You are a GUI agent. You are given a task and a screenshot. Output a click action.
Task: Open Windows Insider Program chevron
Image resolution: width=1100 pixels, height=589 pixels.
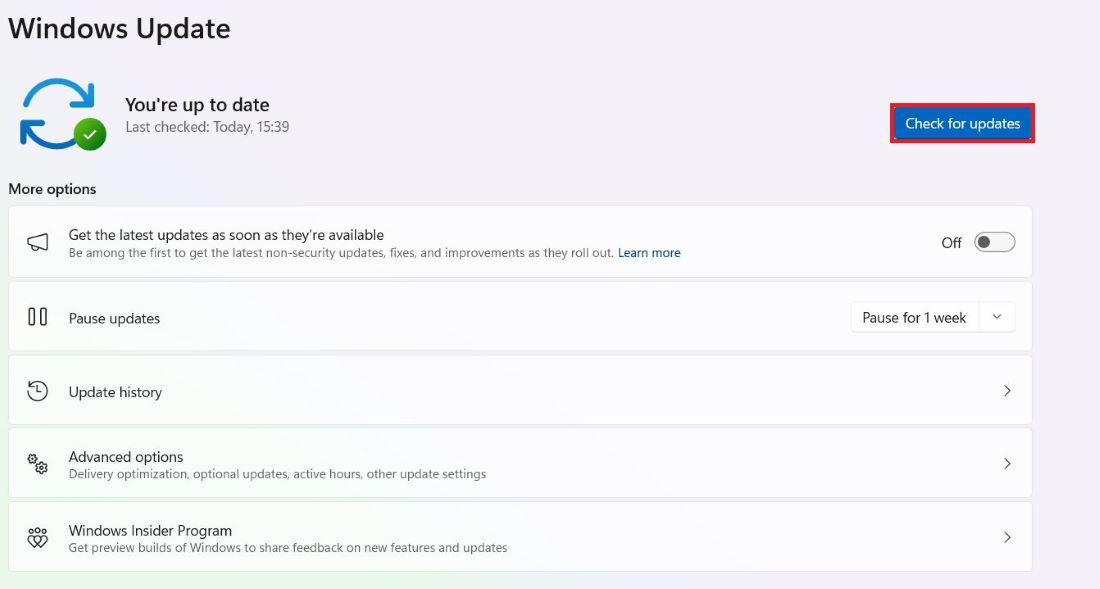[x=1007, y=537]
